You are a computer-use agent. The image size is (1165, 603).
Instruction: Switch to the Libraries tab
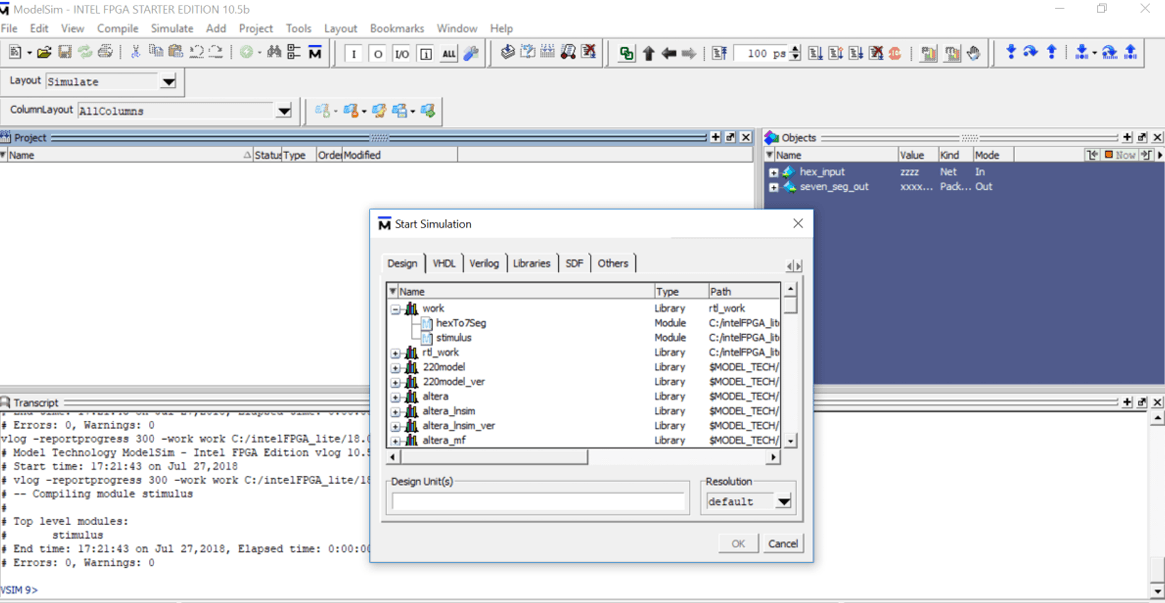click(x=532, y=264)
